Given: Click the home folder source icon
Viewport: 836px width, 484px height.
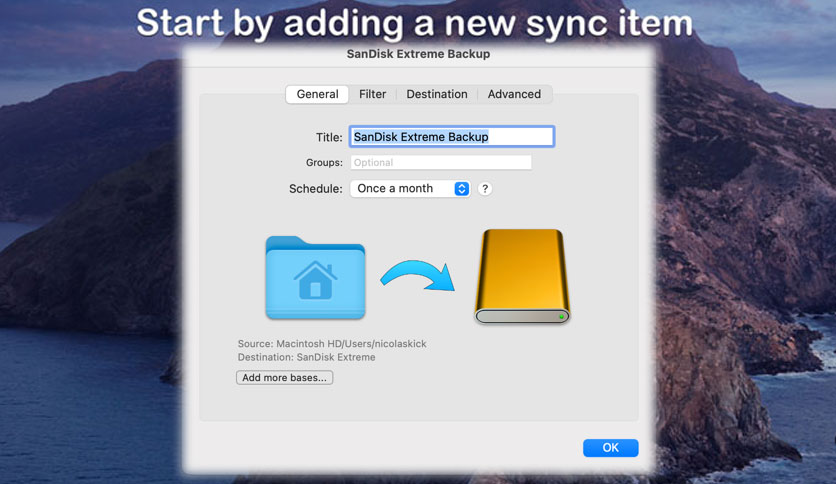Looking at the screenshot, I should 315,277.
